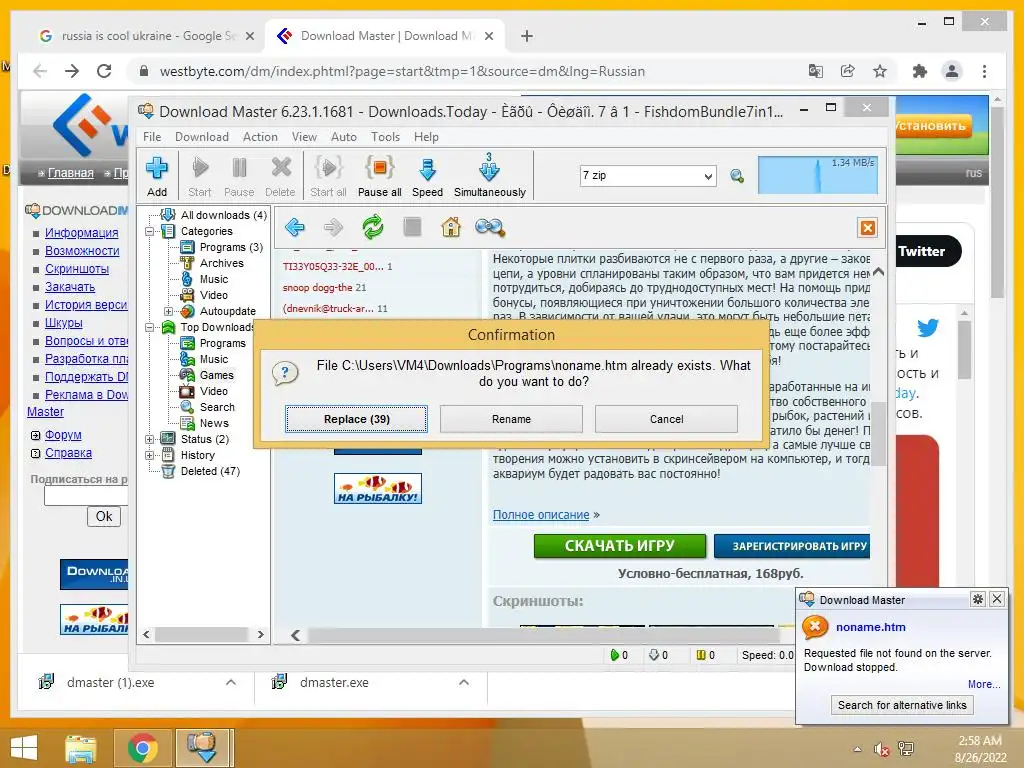Select Deleted (47) tree item
The width and height of the screenshot is (1024, 768).
point(210,472)
